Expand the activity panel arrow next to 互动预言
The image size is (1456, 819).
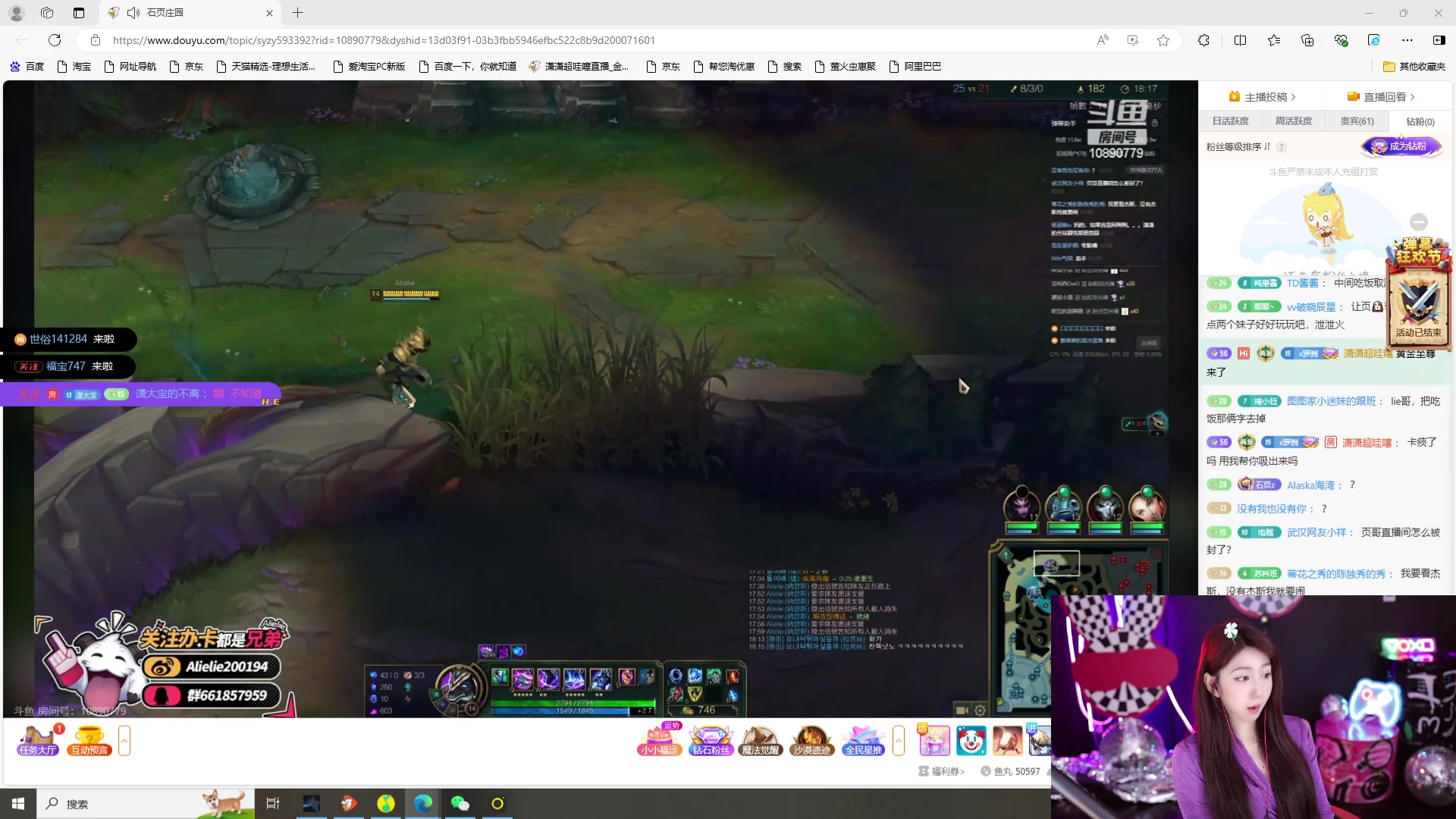124,740
